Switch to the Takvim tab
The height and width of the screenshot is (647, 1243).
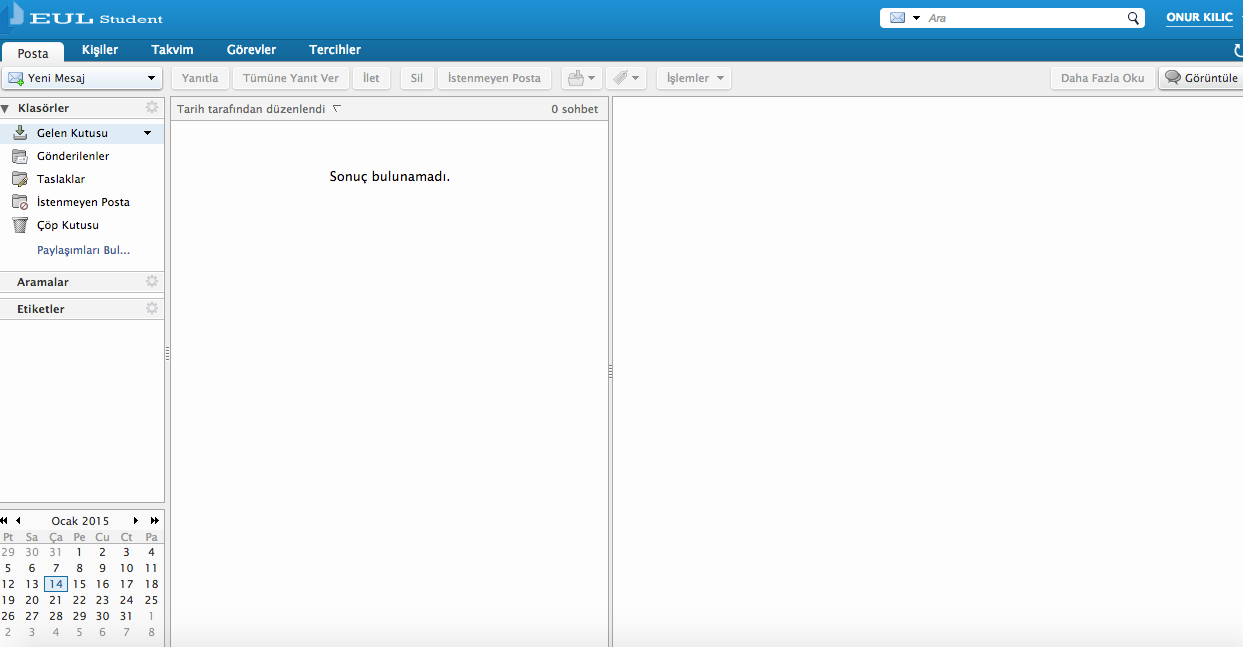point(172,50)
